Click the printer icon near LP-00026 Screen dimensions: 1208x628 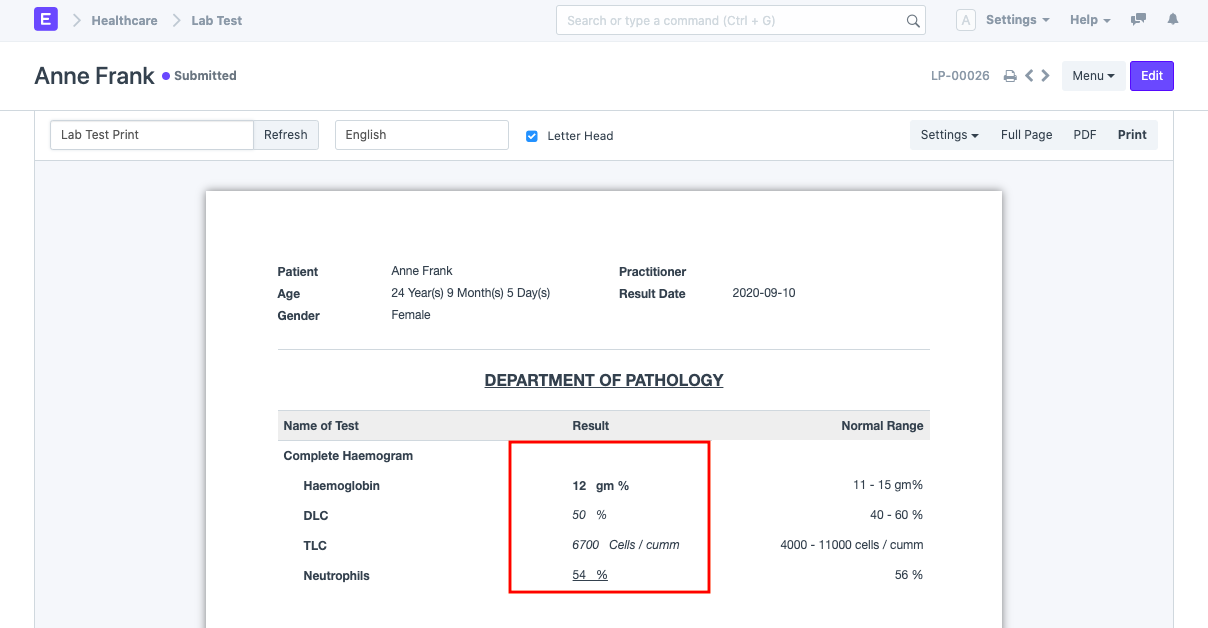click(x=1010, y=76)
